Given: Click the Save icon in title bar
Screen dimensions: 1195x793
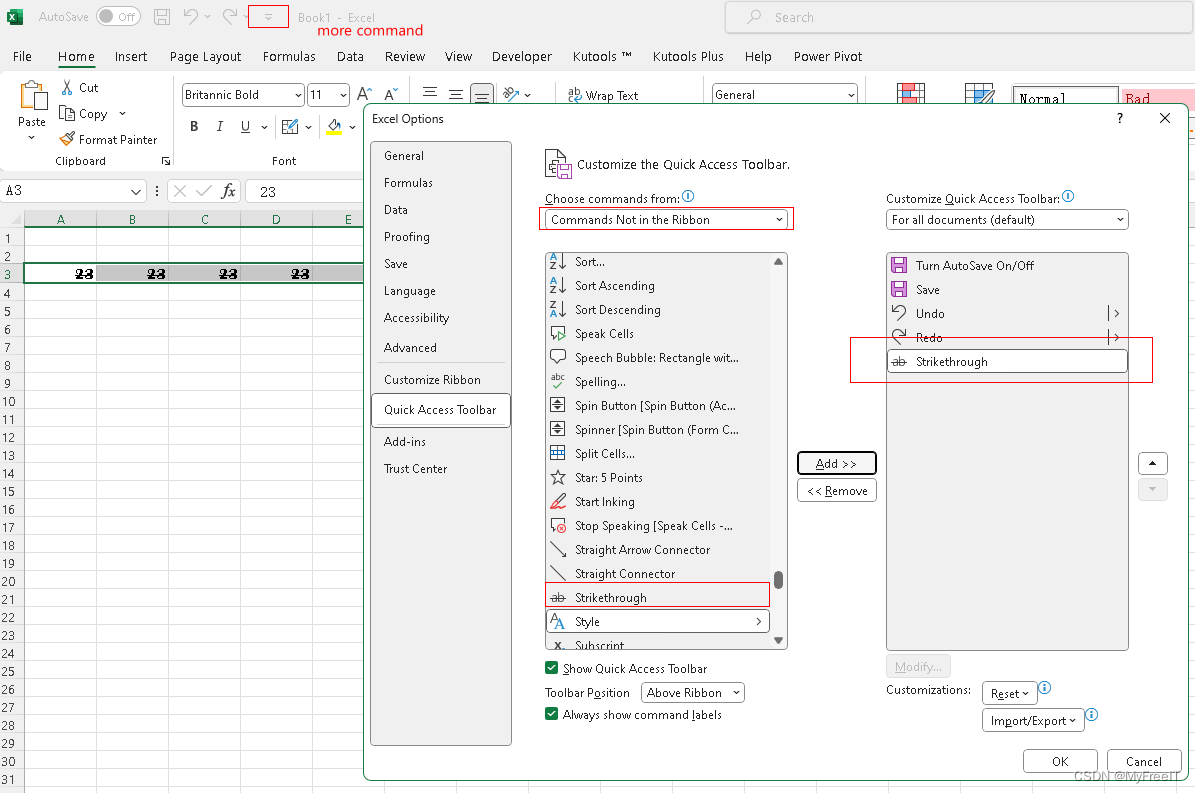Looking at the screenshot, I should coord(162,17).
